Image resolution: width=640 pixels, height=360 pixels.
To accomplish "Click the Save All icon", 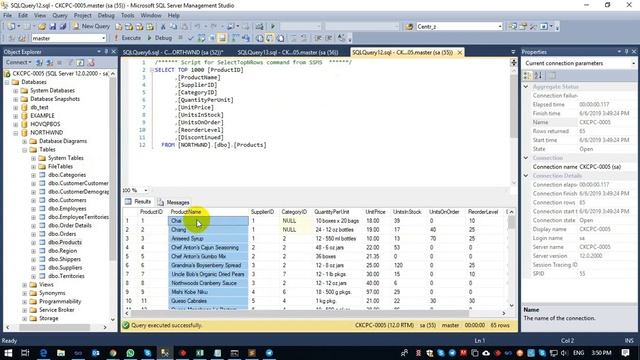I will 63,27.
